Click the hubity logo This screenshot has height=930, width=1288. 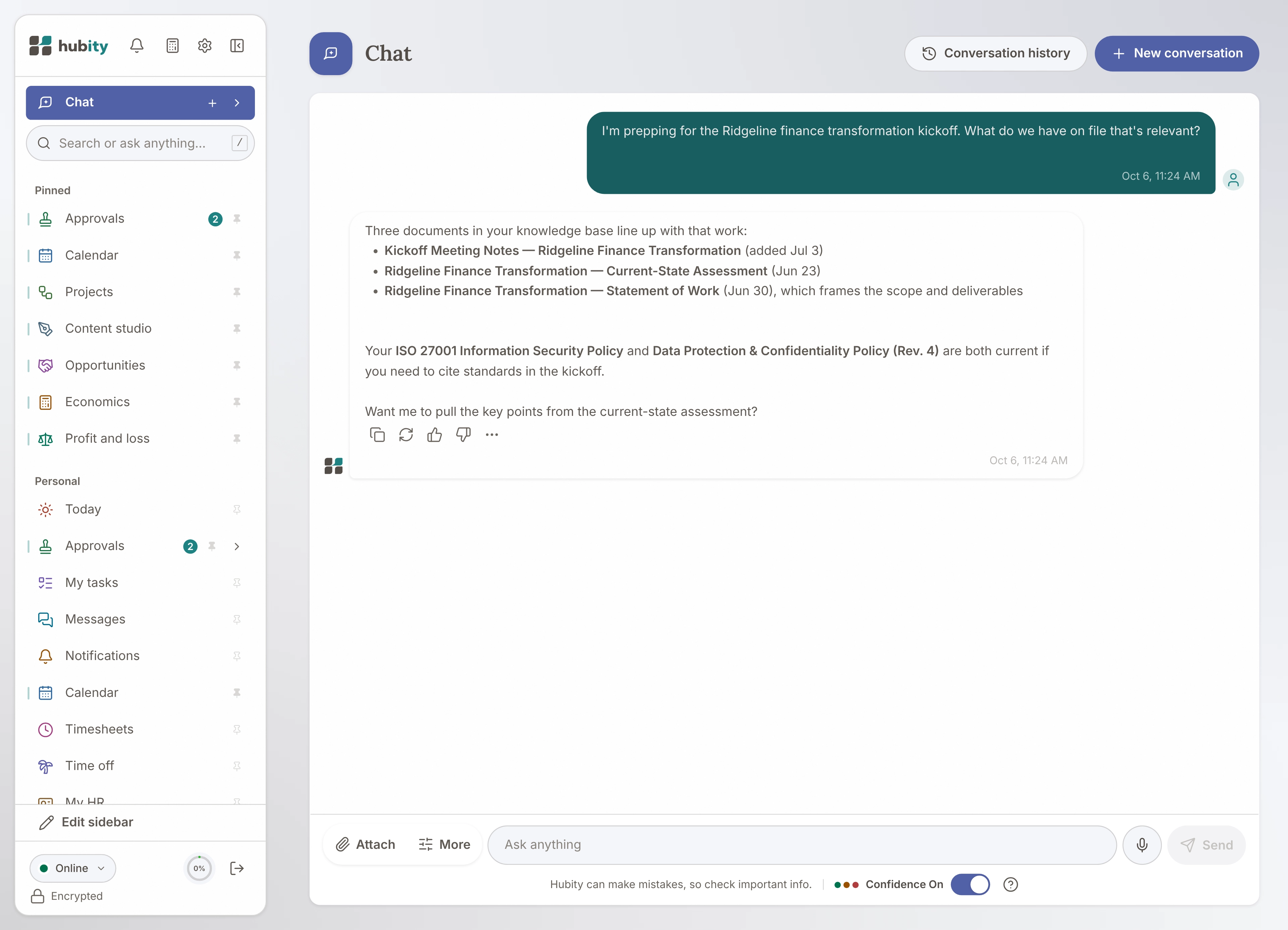(x=69, y=46)
